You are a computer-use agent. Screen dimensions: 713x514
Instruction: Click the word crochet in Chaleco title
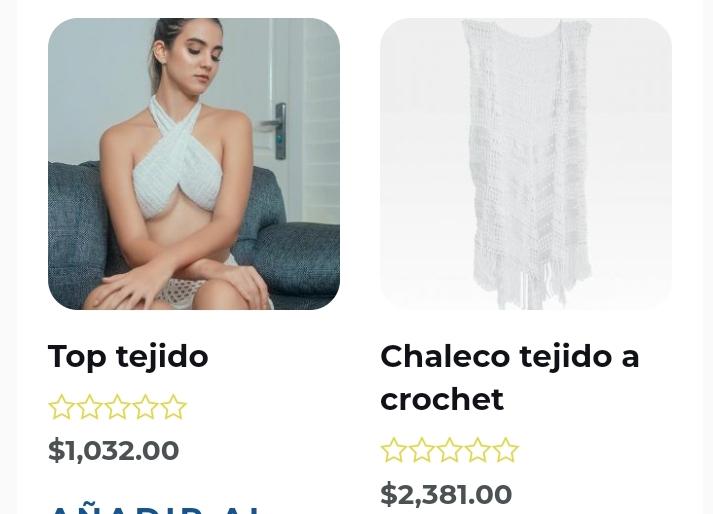(442, 399)
